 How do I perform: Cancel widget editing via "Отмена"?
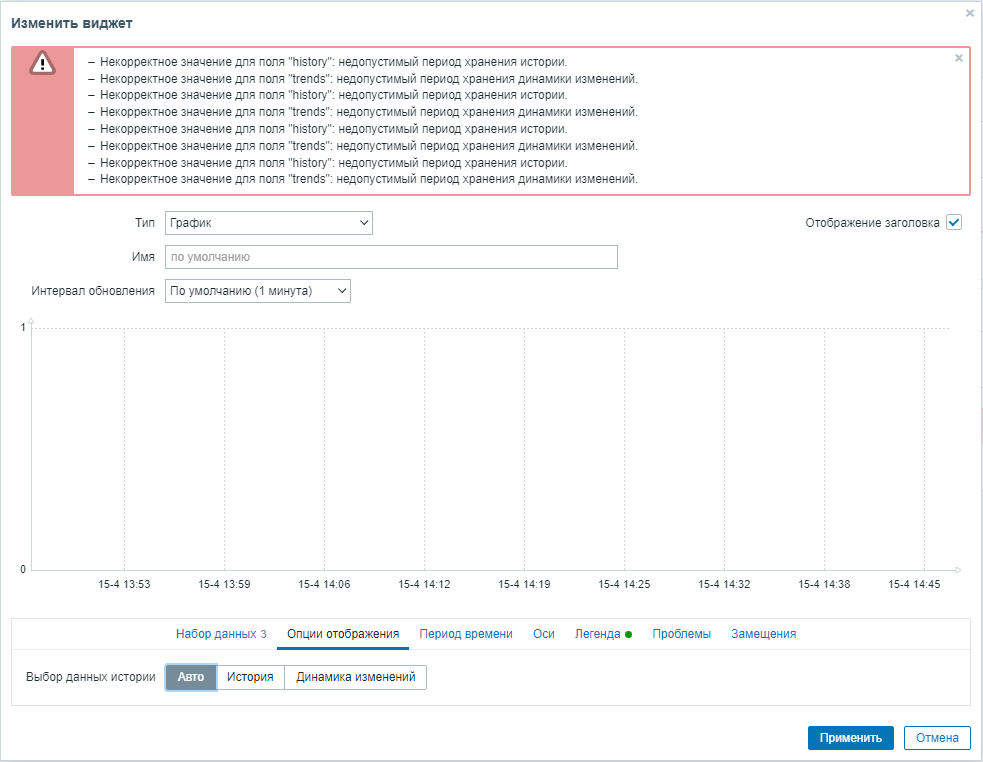937,738
